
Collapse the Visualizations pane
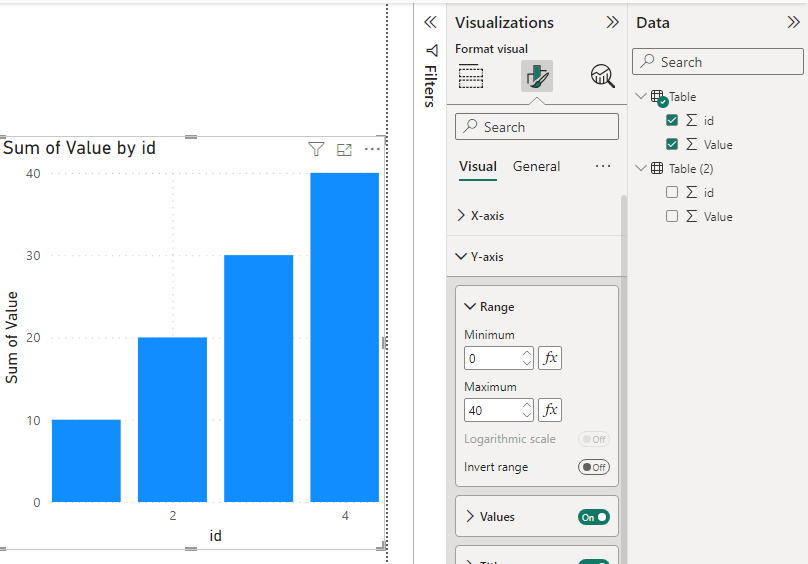point(612,22)
